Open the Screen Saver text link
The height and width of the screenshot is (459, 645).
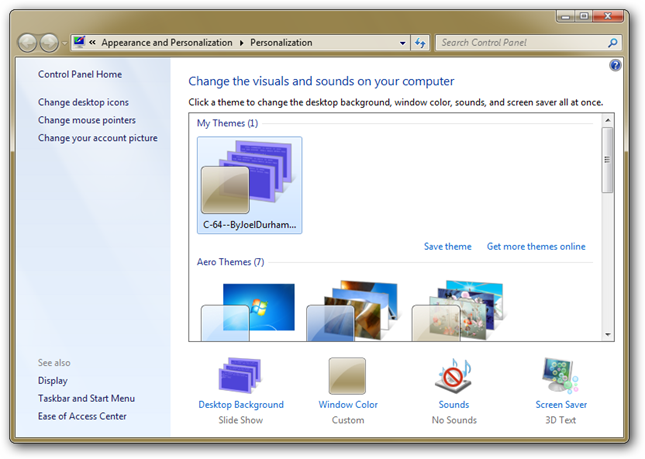coord(561,405)
